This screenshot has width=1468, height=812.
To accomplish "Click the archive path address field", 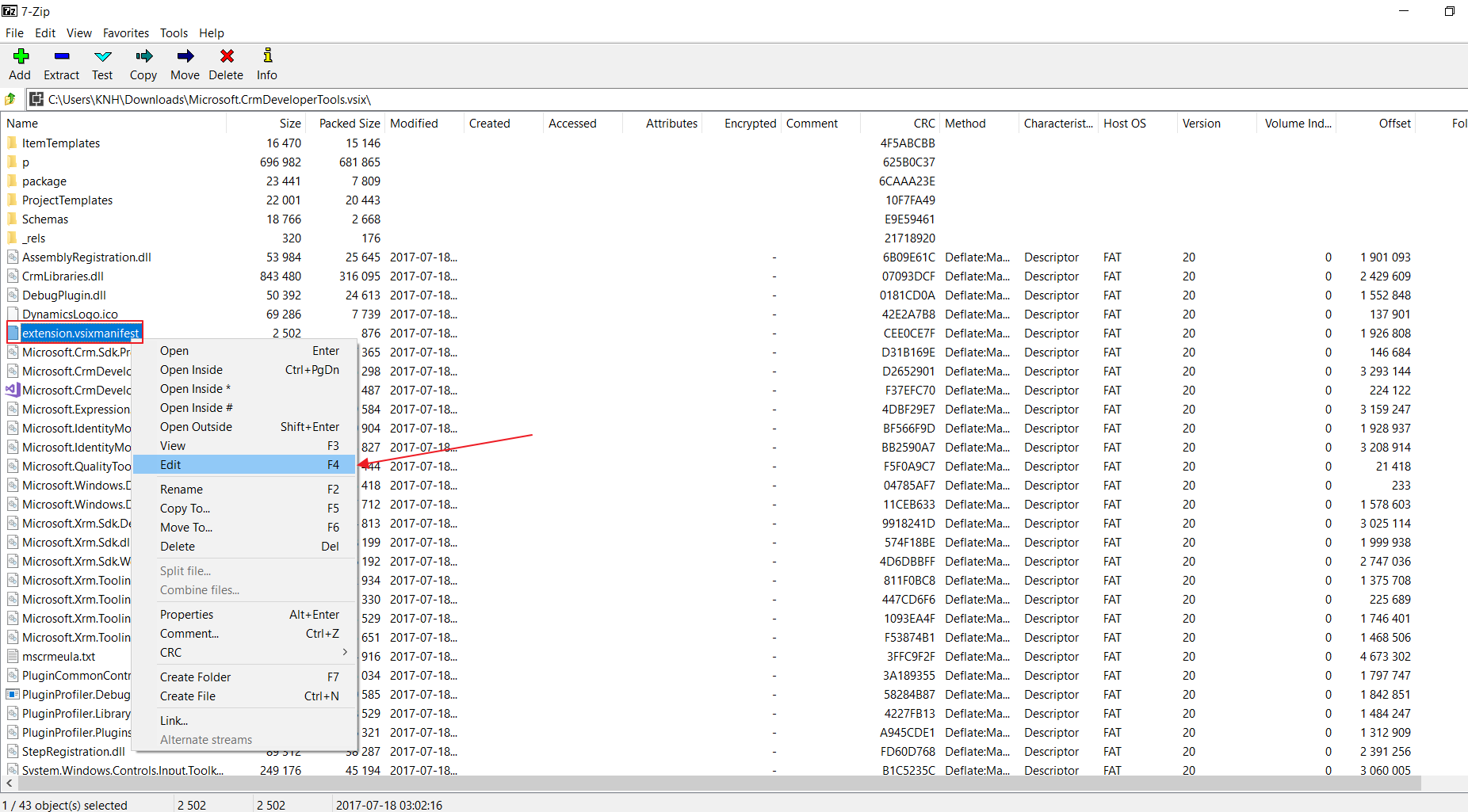I will (745, 100).
